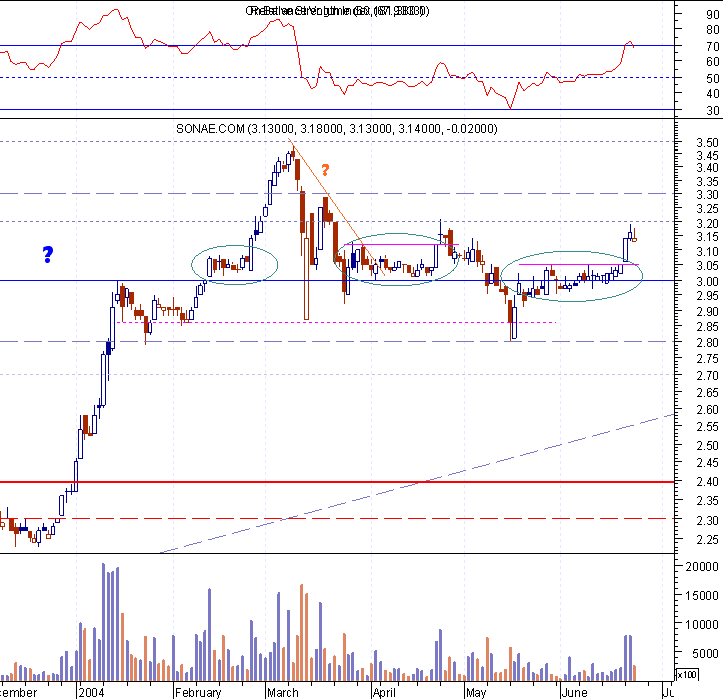Click the 3.50 price axis label

pyautogui.click(x=707, y=142)
